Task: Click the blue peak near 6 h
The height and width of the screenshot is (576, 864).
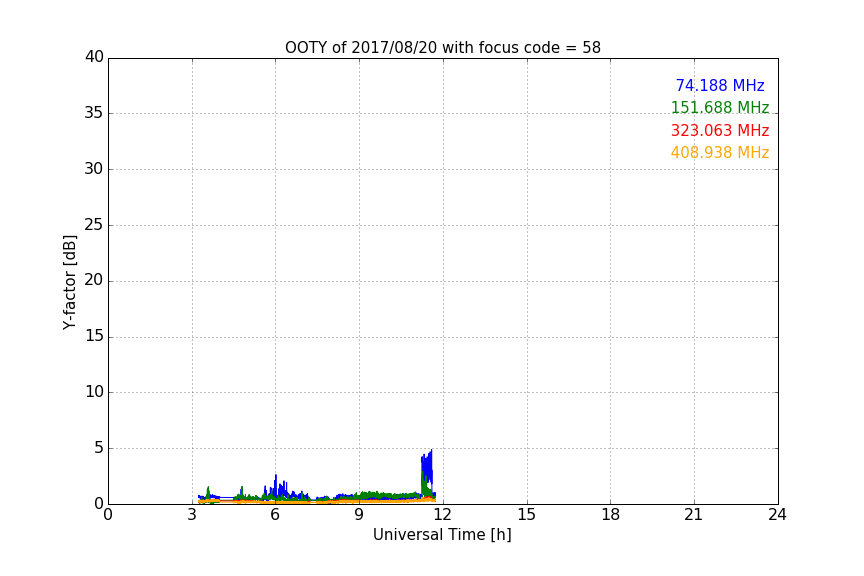Action: point(276,485)
